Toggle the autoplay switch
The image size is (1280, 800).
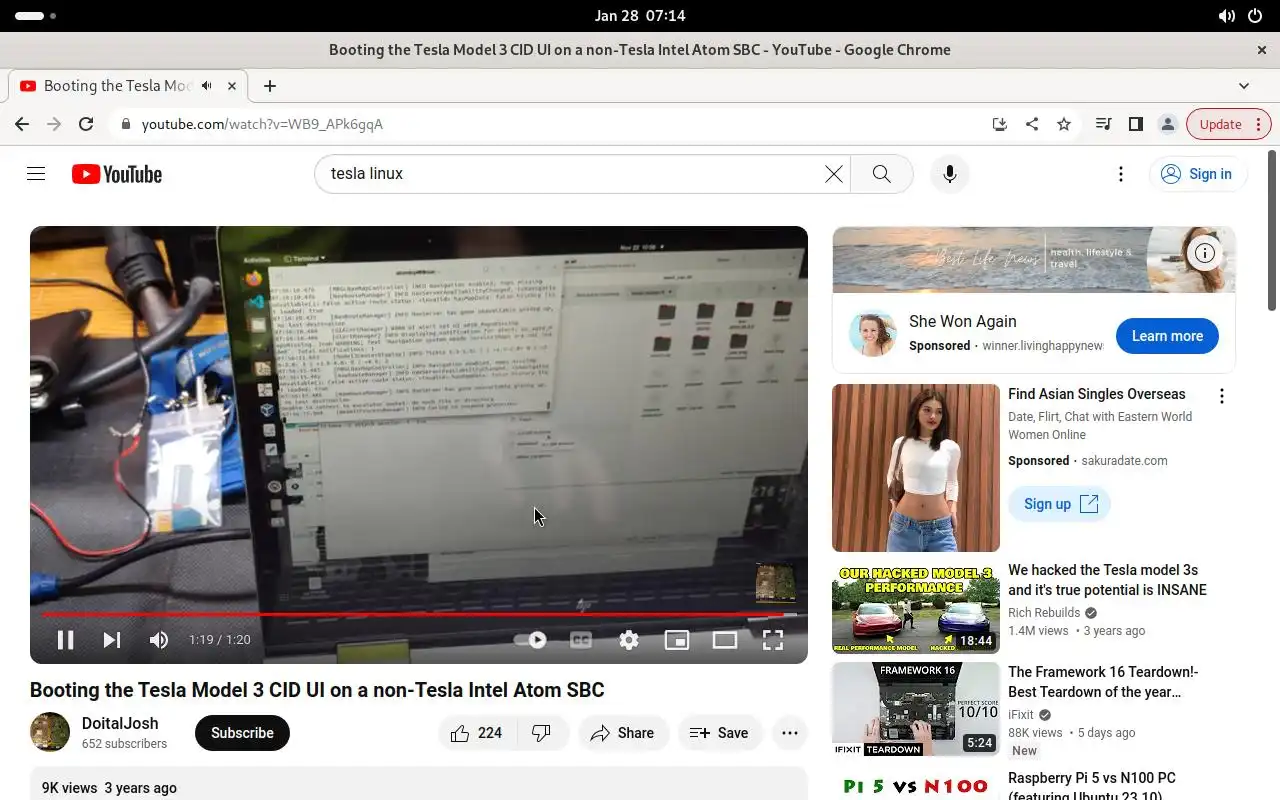click(x=530, y=640)
